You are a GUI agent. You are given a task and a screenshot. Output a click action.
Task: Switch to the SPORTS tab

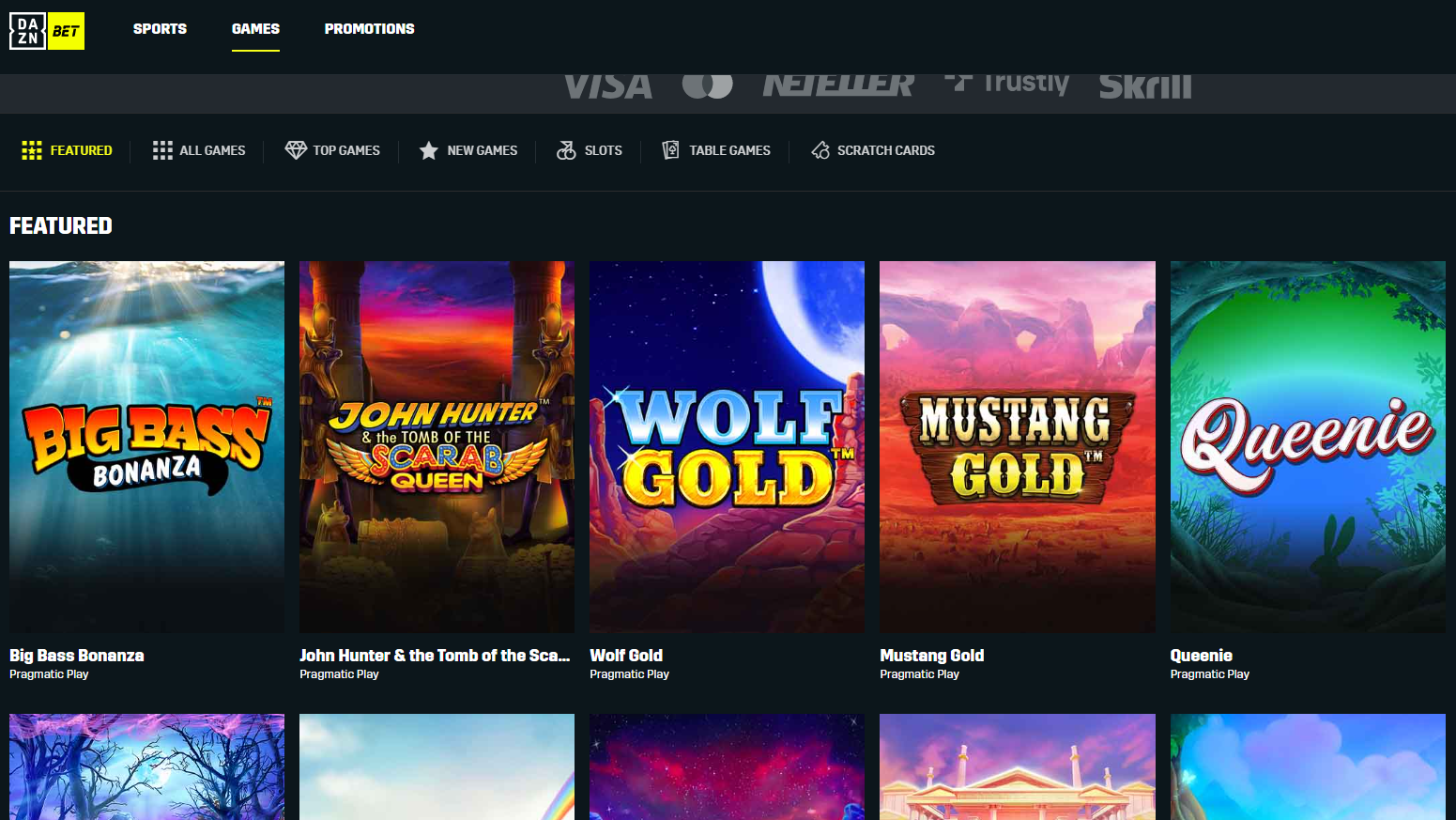[x=160, y=28]
